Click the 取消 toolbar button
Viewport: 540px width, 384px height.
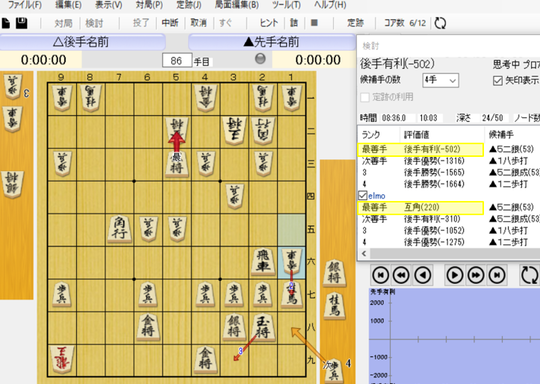(x=199, y=23)
